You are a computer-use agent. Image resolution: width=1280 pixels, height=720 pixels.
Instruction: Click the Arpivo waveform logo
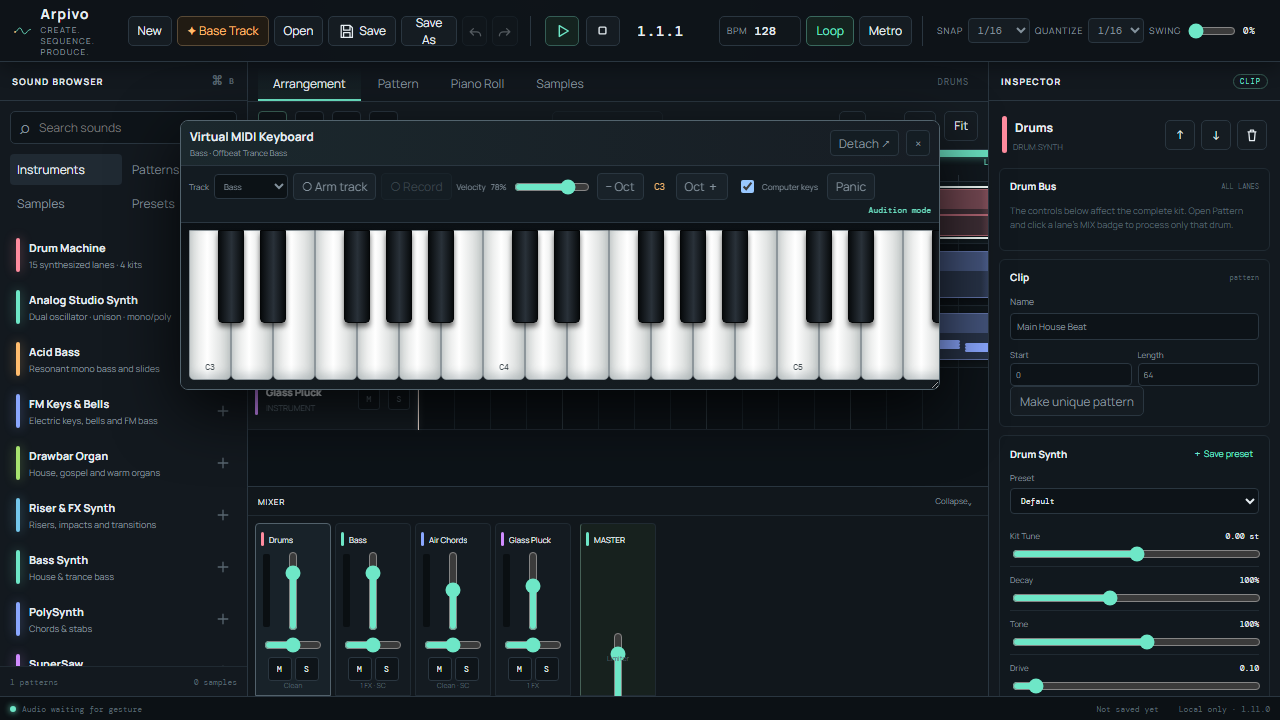[x=22, y=31]
